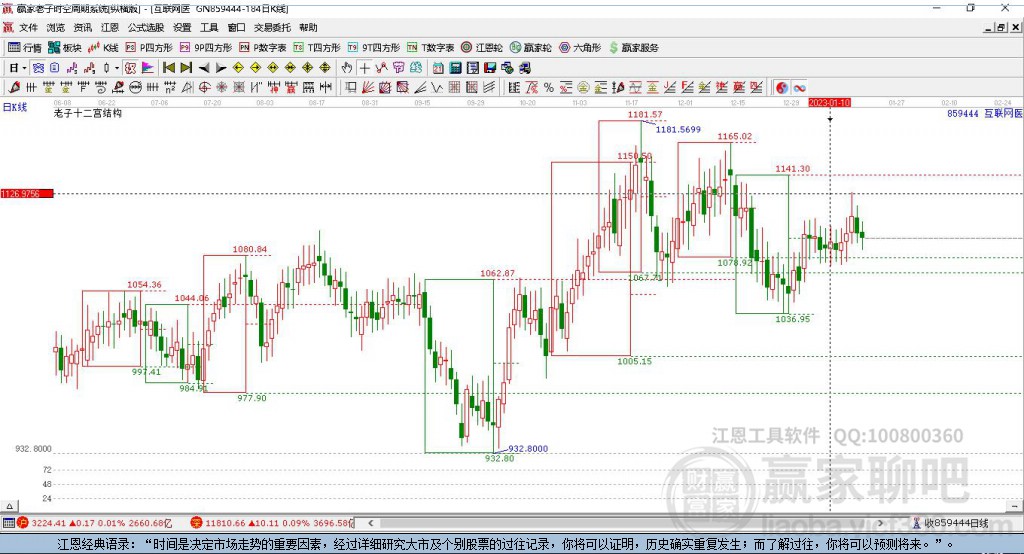
Task: Open the 设置 menu
Action: click(182, 27)
